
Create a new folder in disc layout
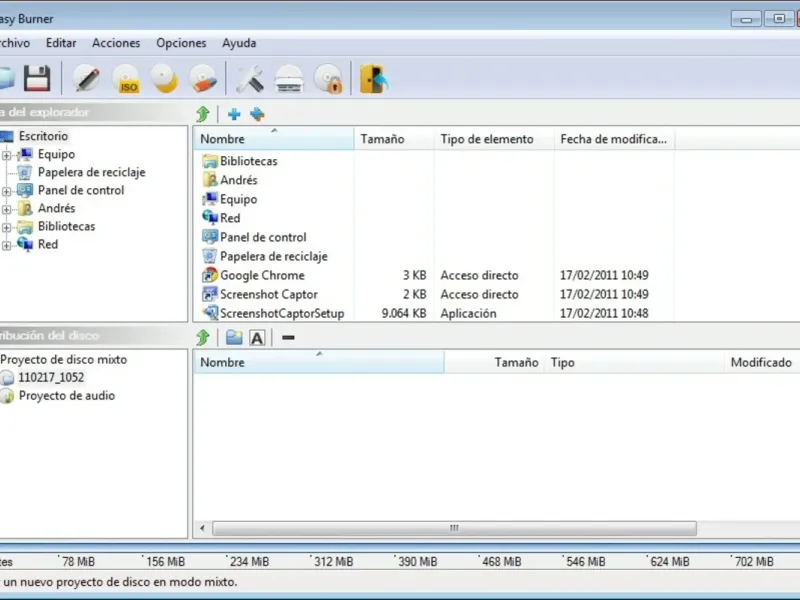[234, 337]
